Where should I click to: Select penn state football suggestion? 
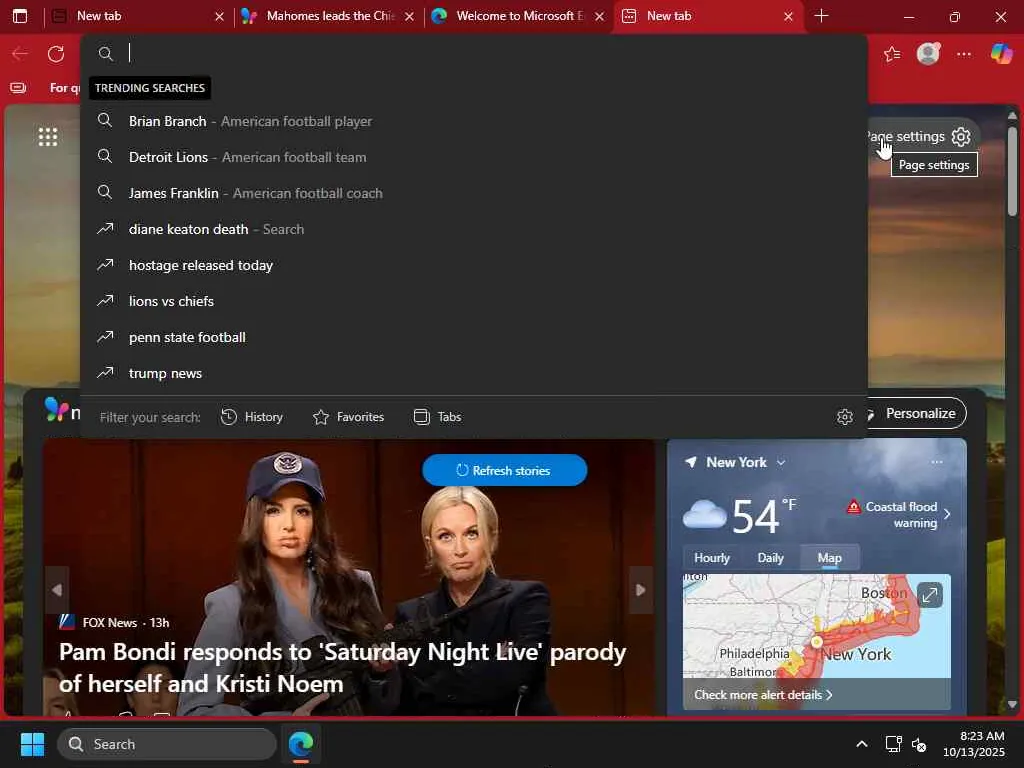pos(474,337)
